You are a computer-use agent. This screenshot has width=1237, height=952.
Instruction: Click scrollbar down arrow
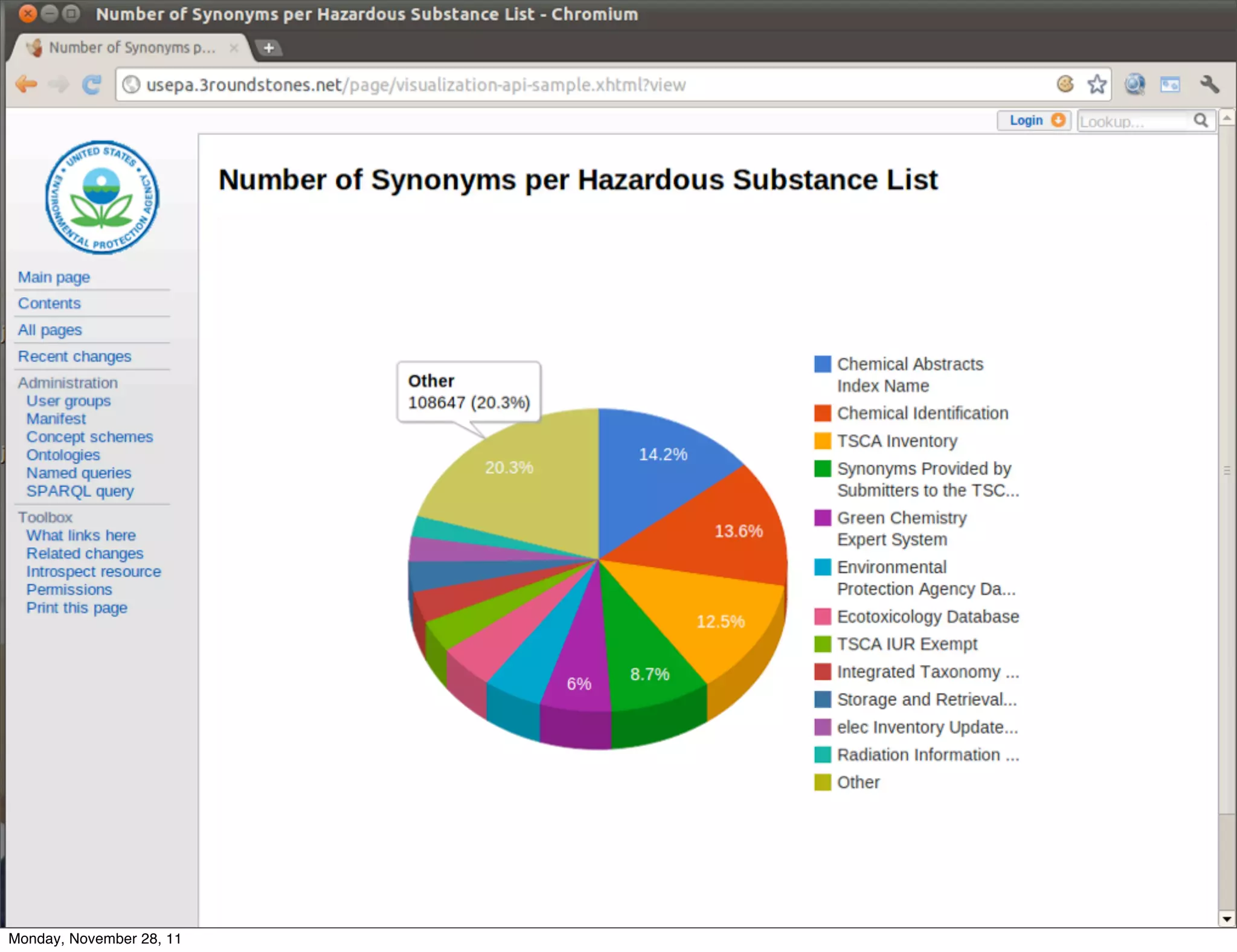(1227, 919)
